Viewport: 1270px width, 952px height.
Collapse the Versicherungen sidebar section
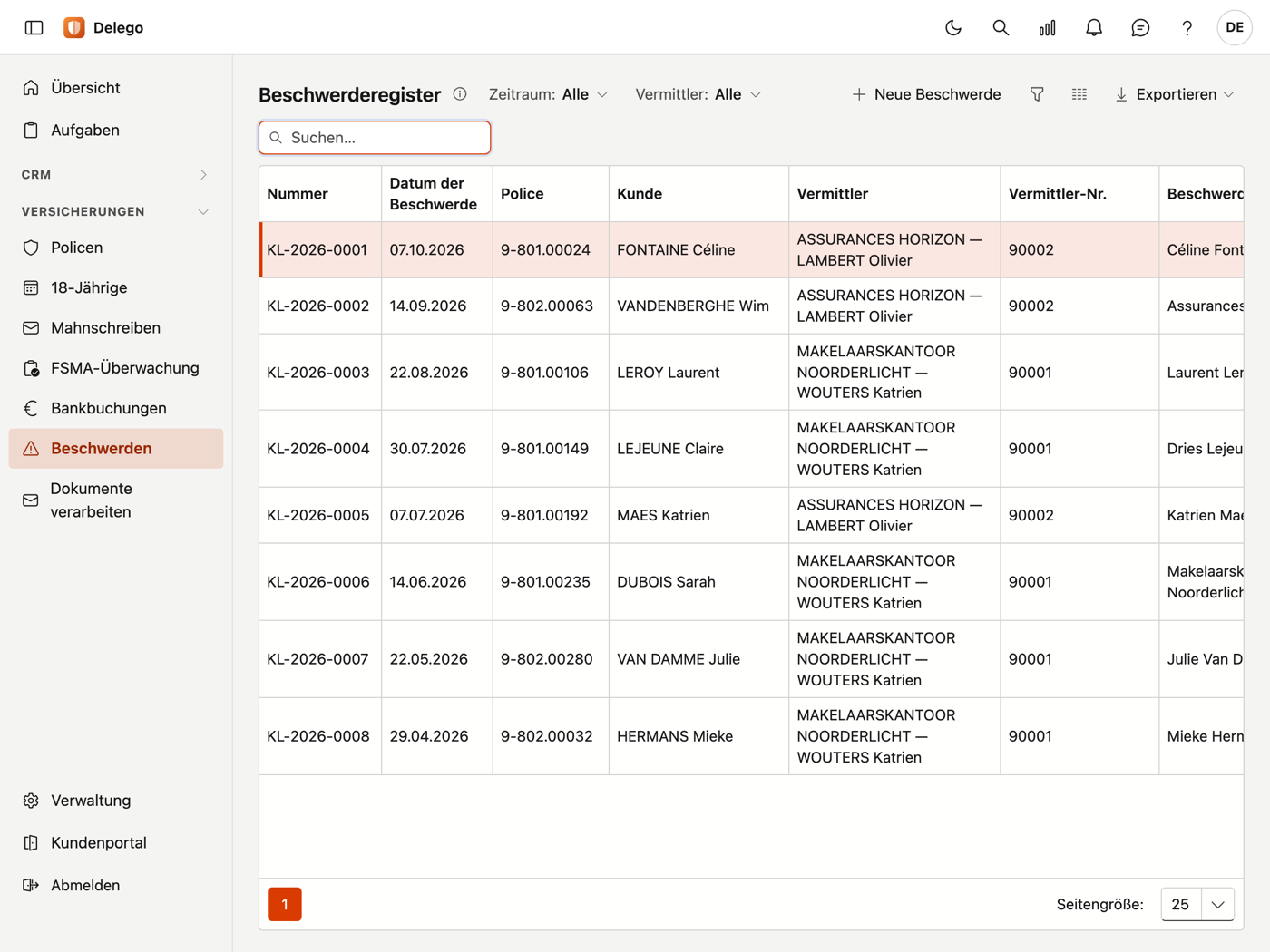click(115, 211)
